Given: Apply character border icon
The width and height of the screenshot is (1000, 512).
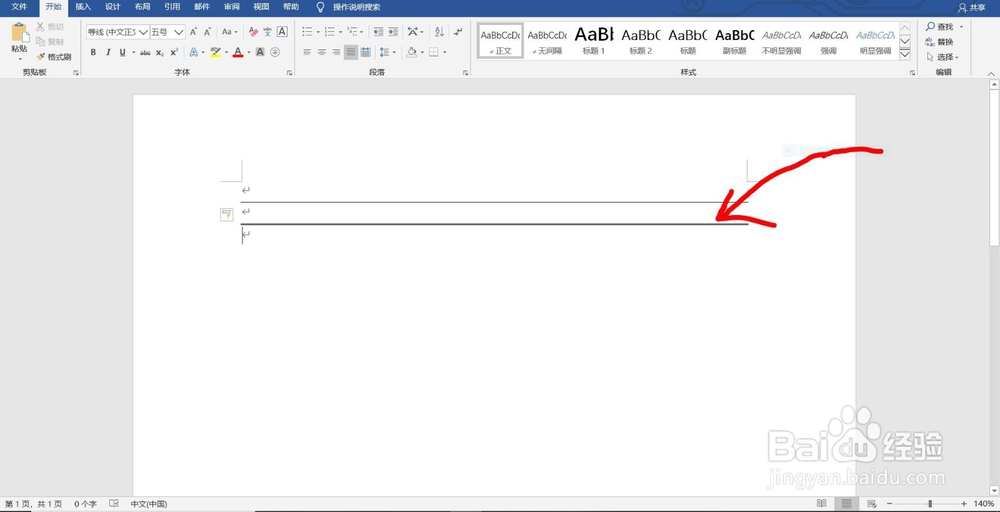Looking at the screenshot, I should point(282,32).
